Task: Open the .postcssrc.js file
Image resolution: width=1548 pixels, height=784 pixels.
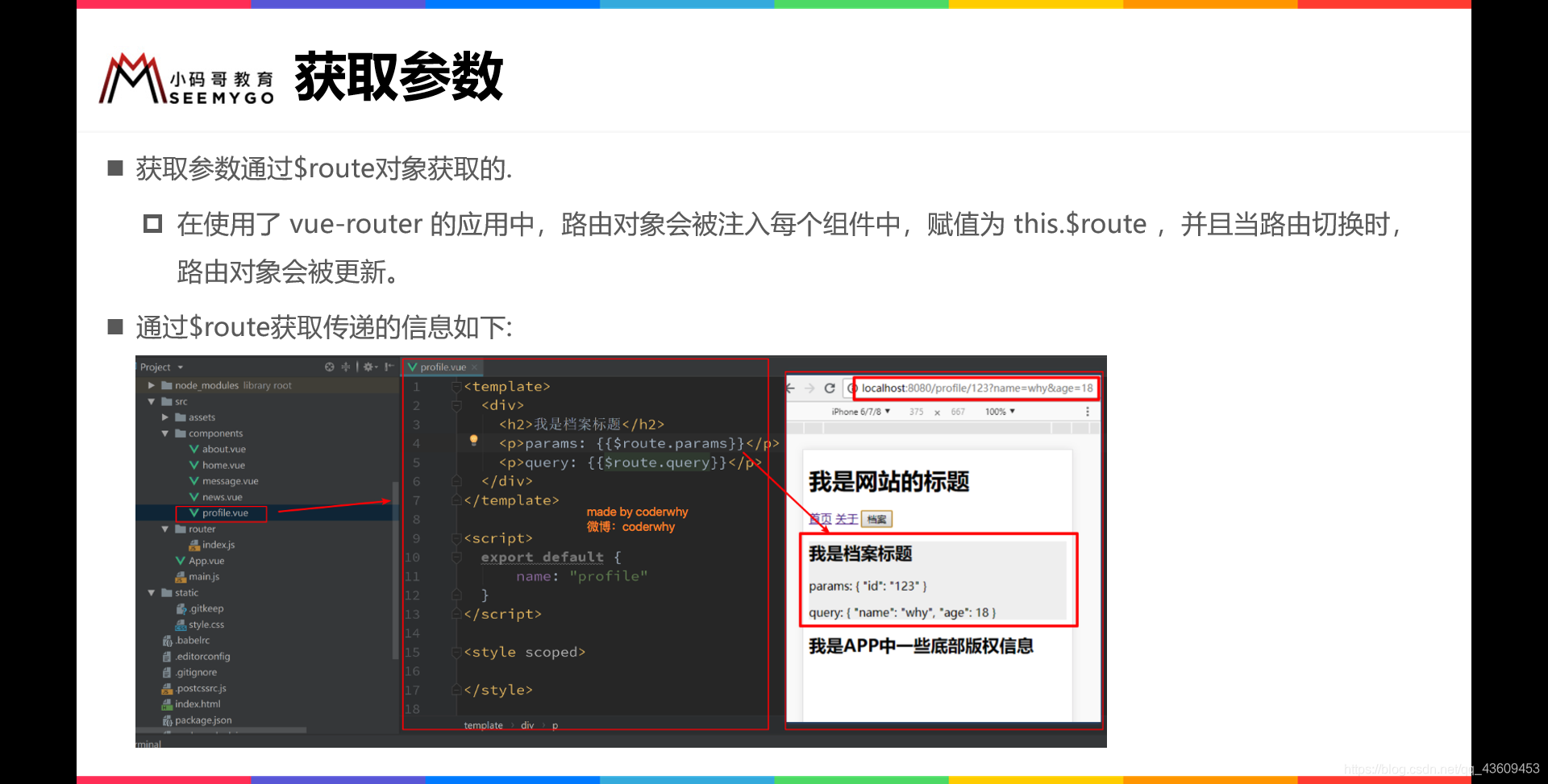Action: click(194, 689)
